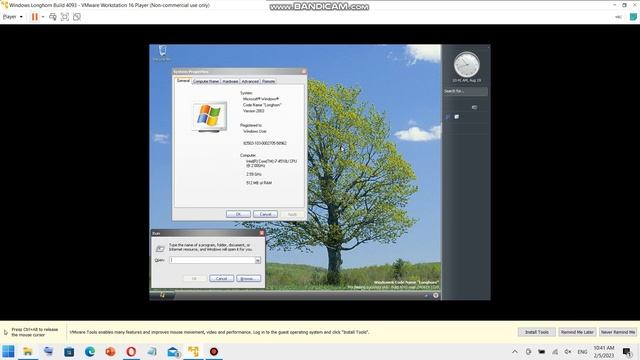Image resolution: width=640 pixels, height=360 pixels.
Task: Open the Advanced tab
Action: pyautogui.click(x=250, y=81)
